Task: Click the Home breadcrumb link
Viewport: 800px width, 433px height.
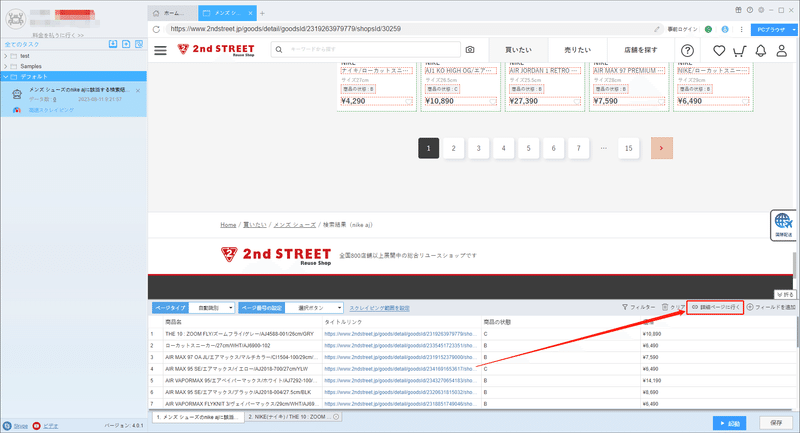Action: (x=228, y=225)
